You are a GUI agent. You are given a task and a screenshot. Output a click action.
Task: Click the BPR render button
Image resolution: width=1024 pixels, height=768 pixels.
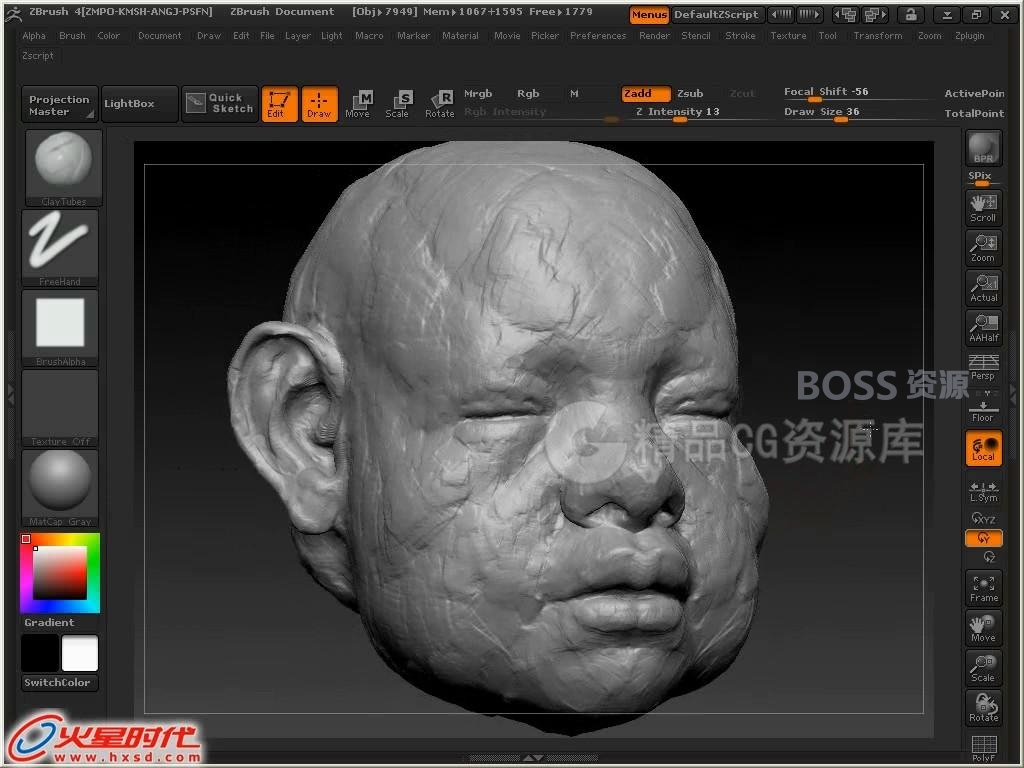(984, 148)
